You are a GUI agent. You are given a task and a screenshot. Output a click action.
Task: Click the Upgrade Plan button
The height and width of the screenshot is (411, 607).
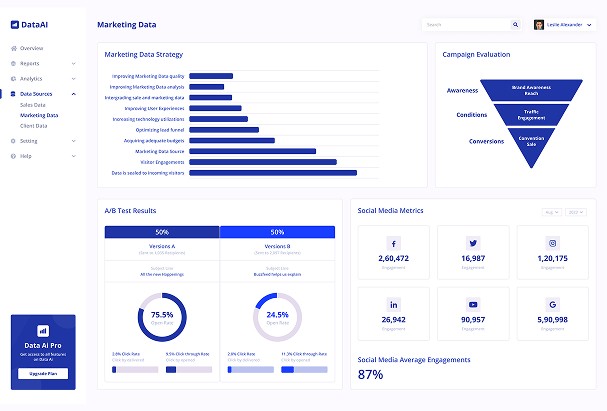pos(43,373)
